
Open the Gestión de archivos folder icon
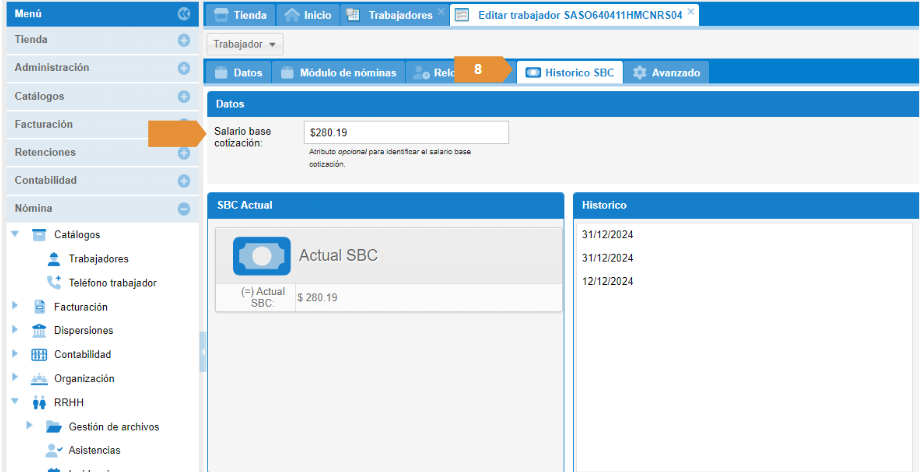pos(54,427)
